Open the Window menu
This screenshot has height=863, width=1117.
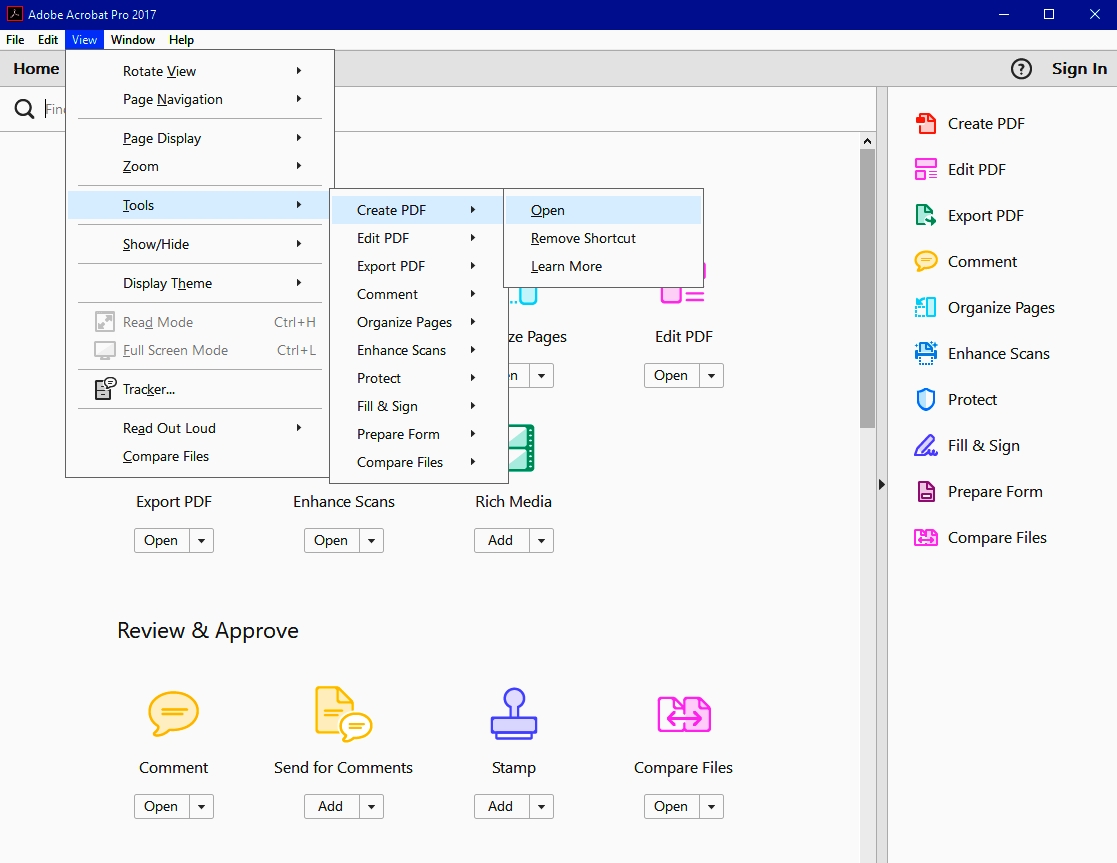(x=133, y=40)
